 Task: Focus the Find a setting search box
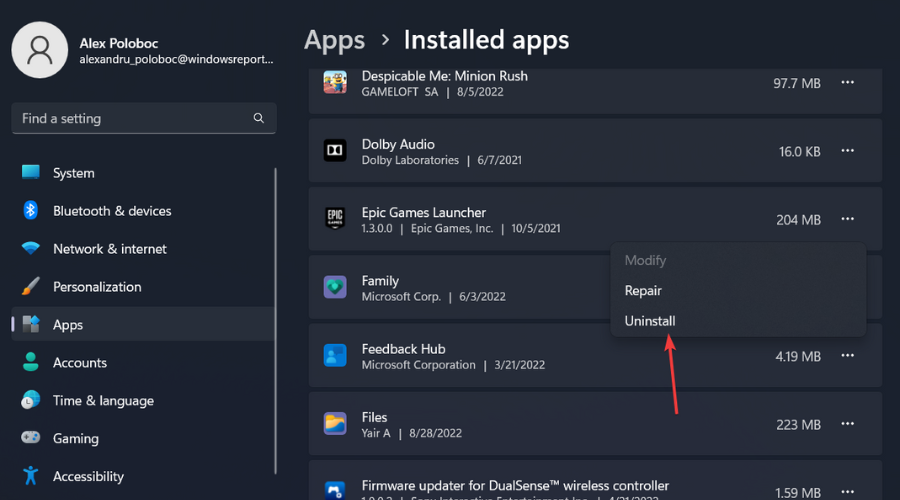pyautogui.click(x=143, y=118)
